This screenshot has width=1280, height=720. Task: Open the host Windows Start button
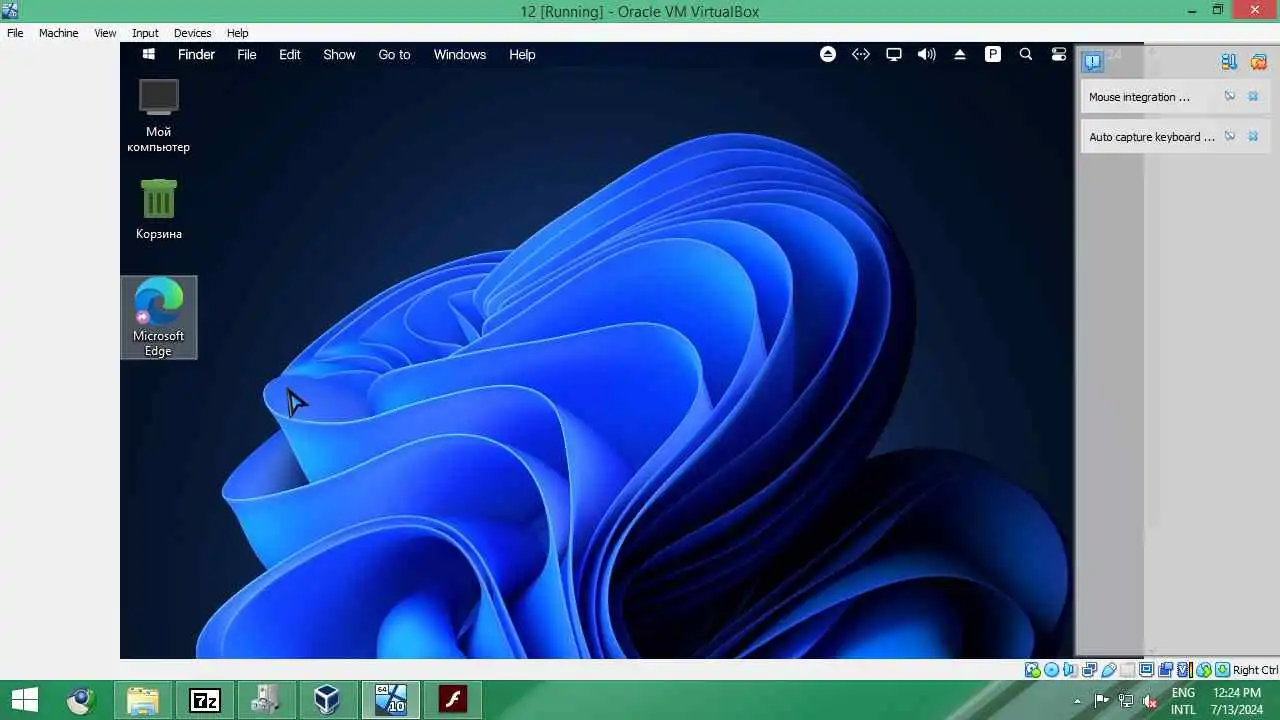click(24, 700)
